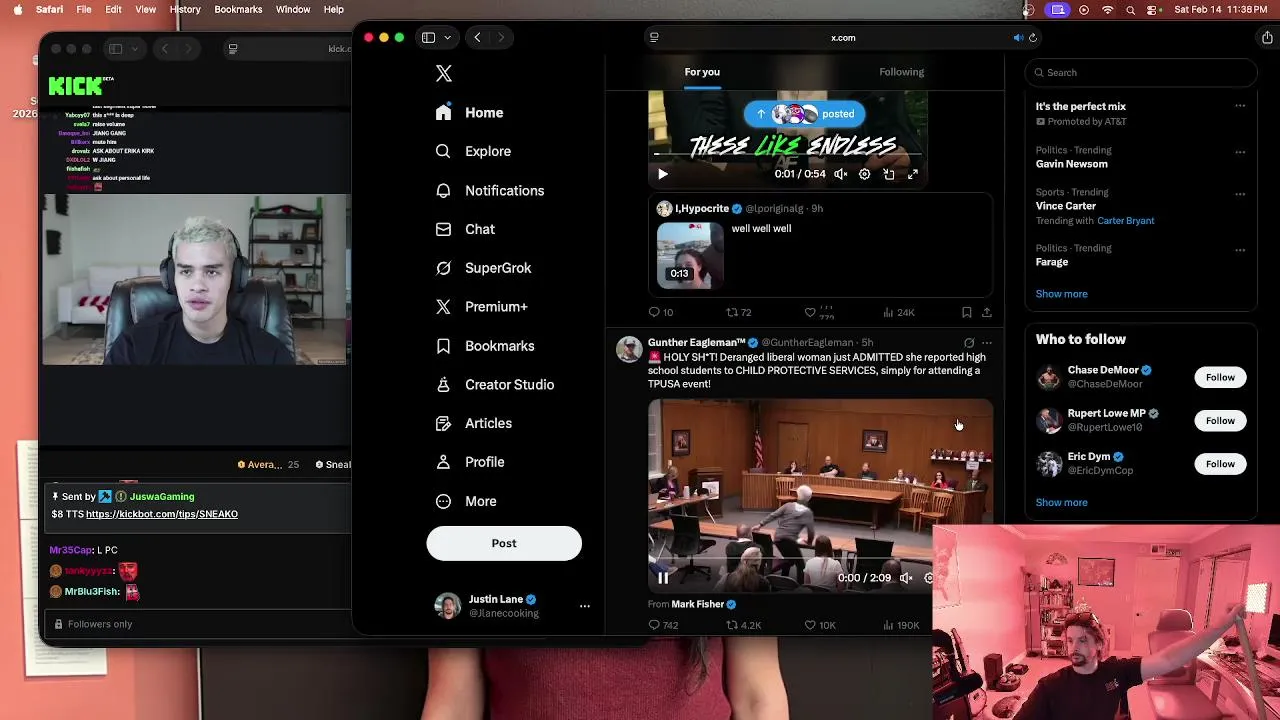Open more options for Vince Carter trend
1280x720 pixels.
click(x=1240, y=194)
